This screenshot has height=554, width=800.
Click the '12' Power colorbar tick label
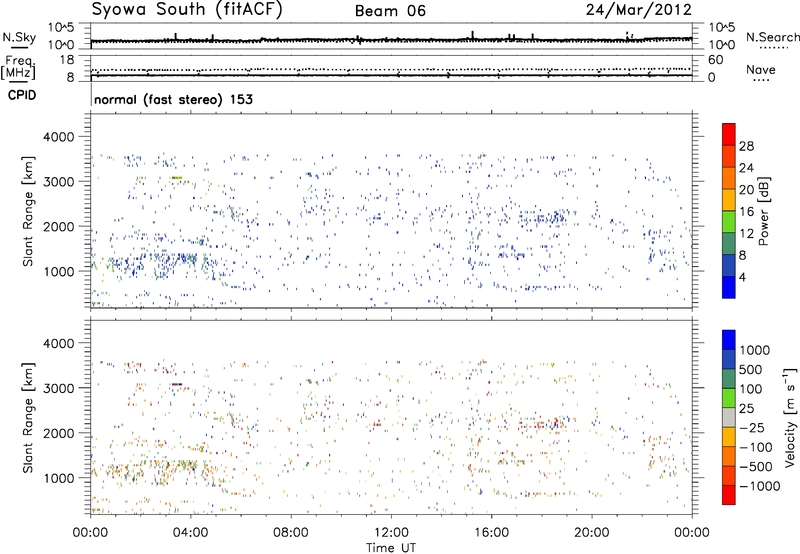[x=746, y=234]
